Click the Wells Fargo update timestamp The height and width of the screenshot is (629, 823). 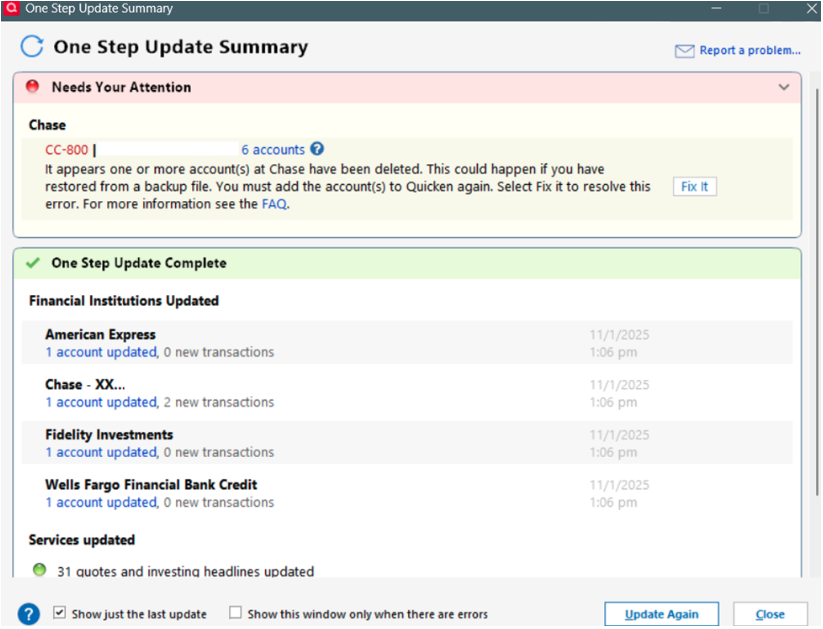coord(619,494)
